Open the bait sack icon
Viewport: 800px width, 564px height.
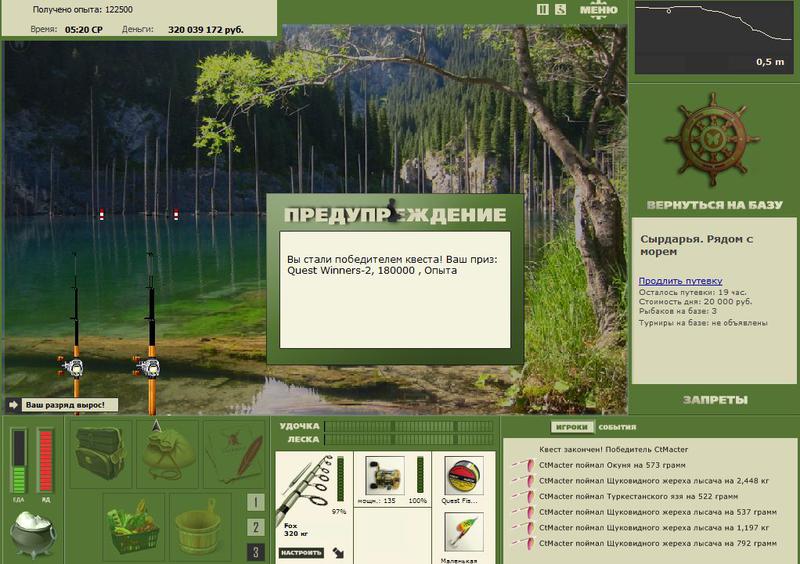pos(167,457)
